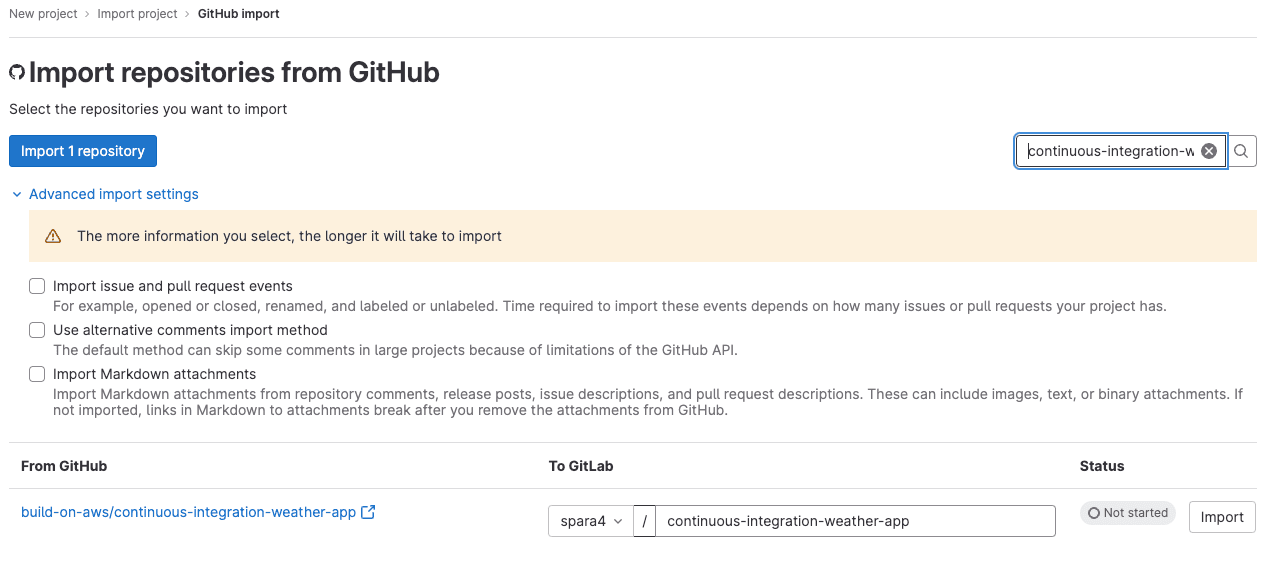
Task: Click Import 1 repository button
Action: [x=83, y=151]
